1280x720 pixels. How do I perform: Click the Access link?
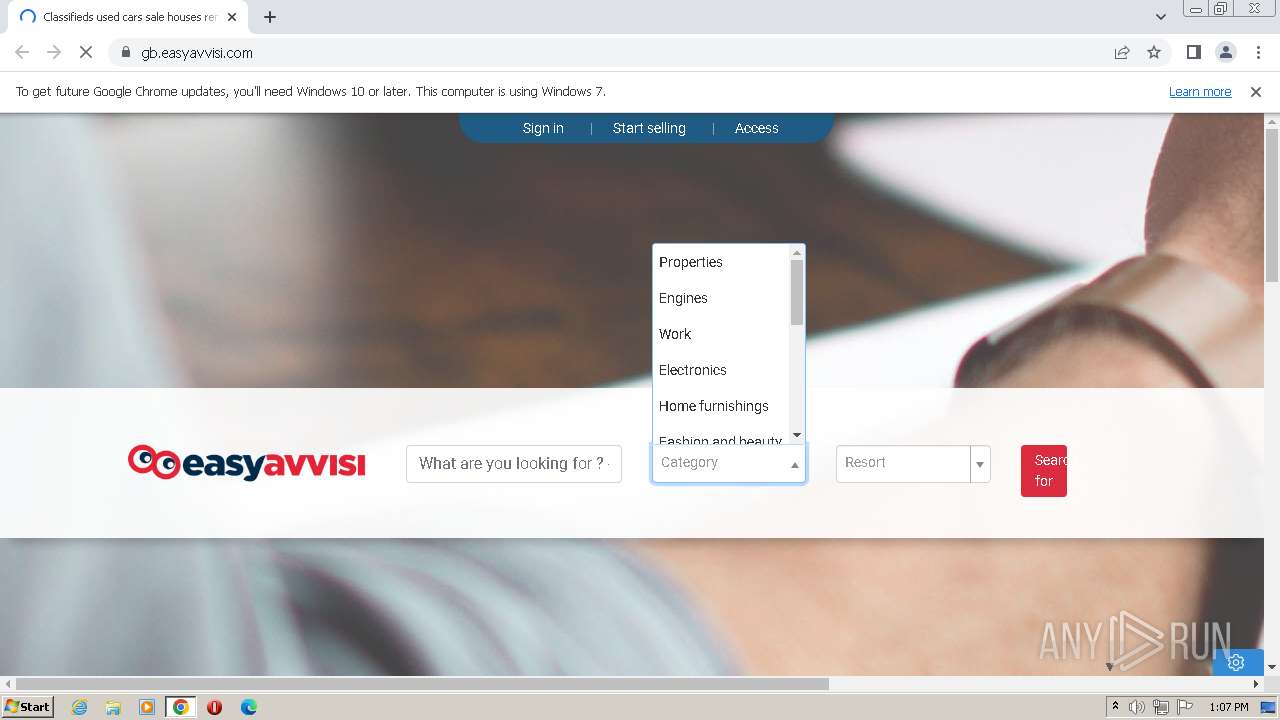coord(756,128)
